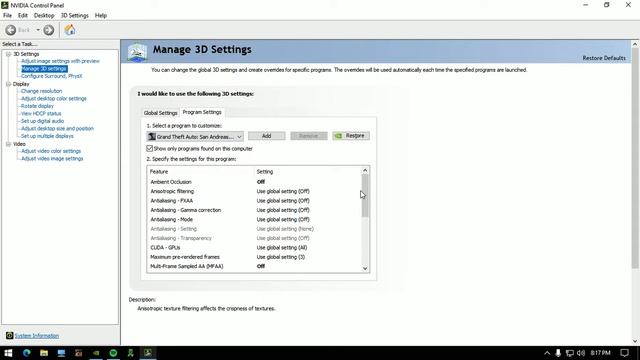Open Configure Surround, PhysX
This screenshot has width=640, height=360.
pos(51,76)
